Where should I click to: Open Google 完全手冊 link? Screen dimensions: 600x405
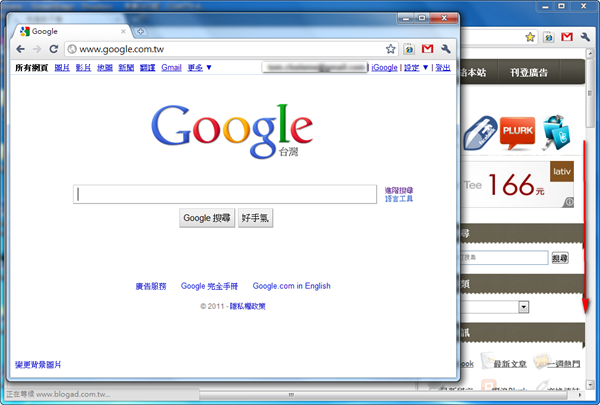click(209, 286)
